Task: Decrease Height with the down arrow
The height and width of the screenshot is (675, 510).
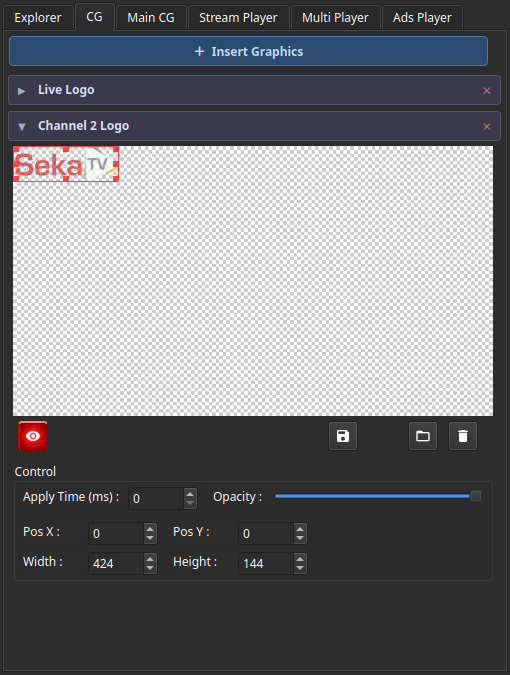Action: tap(300, 568)
